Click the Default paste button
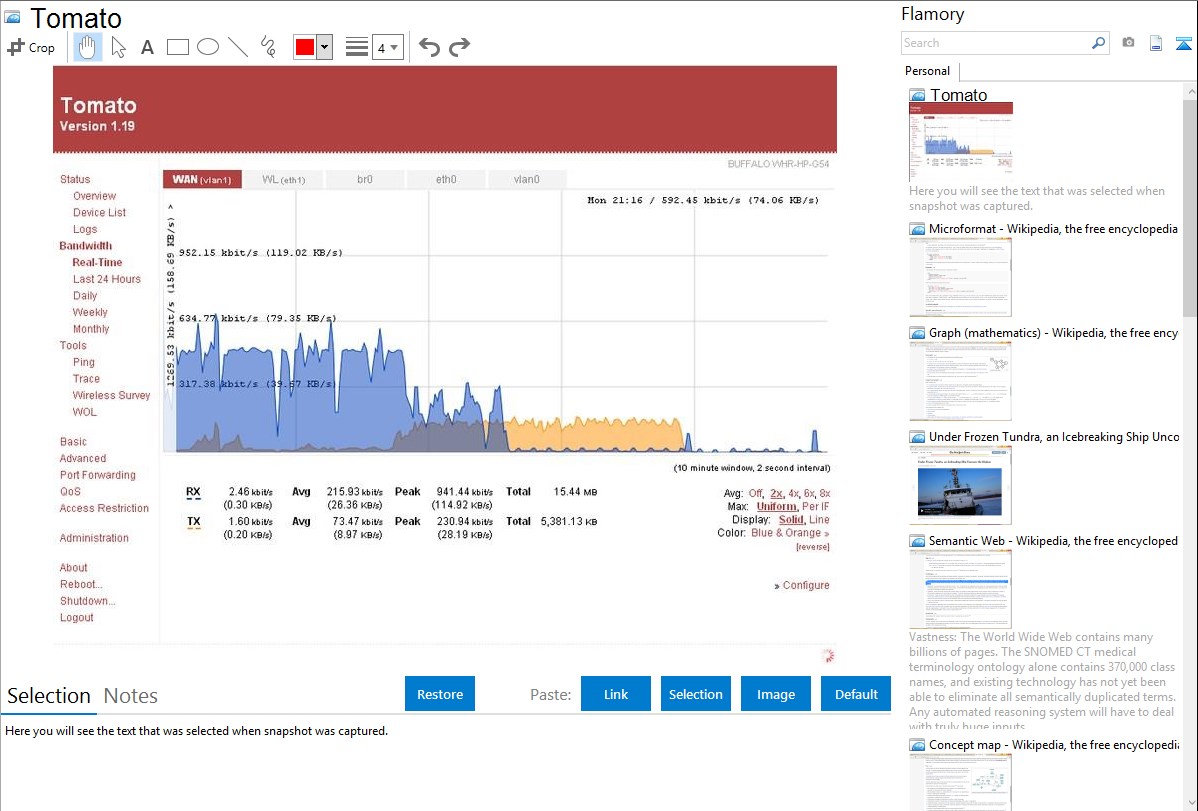 point(856,694)
